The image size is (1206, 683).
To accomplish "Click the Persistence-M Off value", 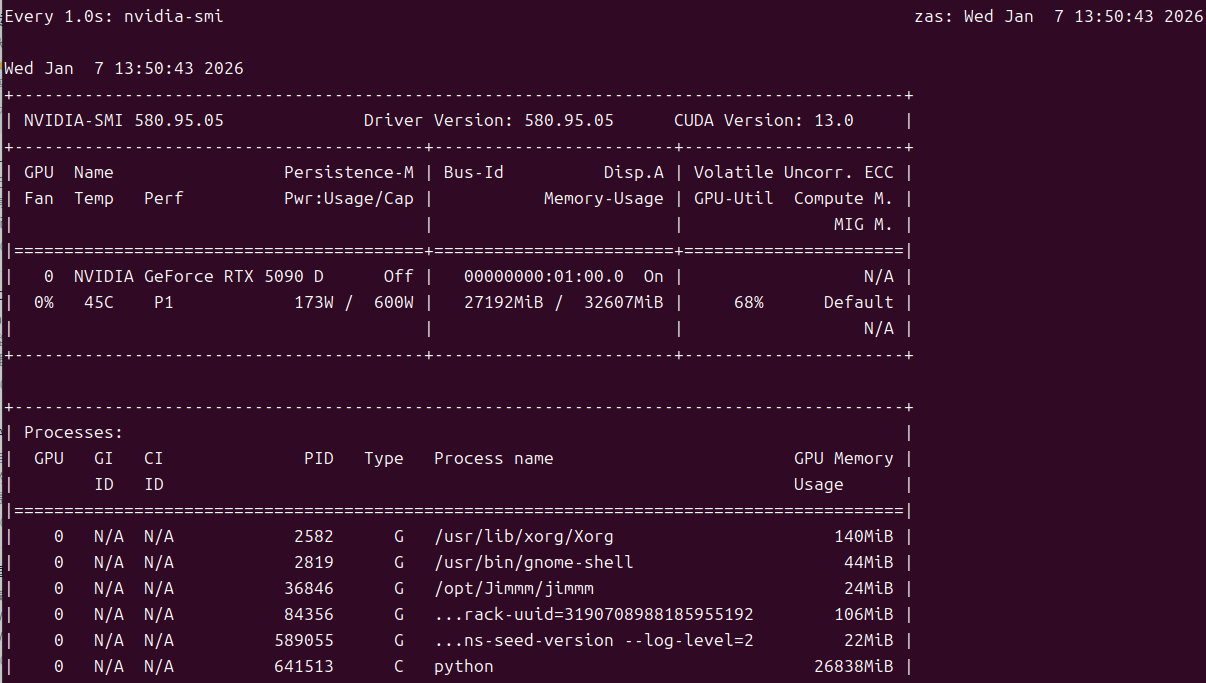I will [399, 276].
